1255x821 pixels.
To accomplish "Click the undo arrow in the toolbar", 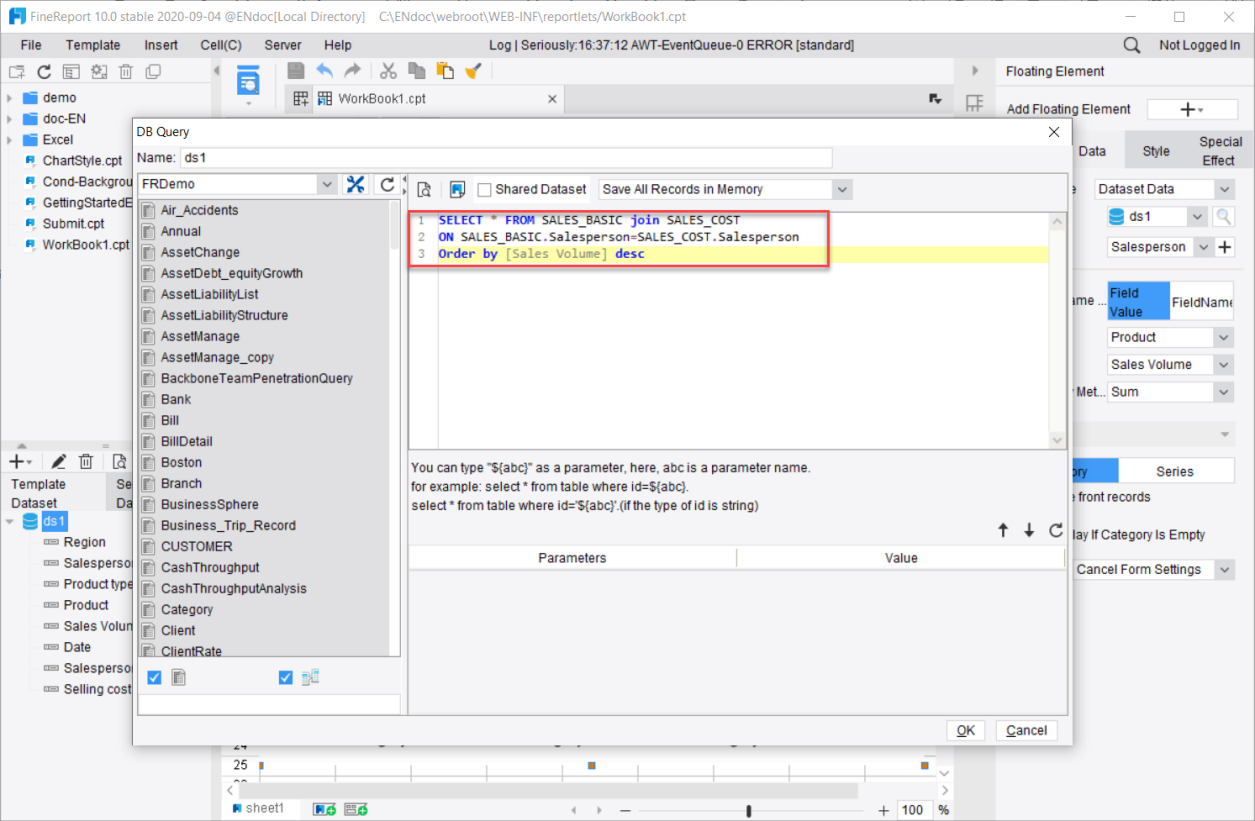I will pos(324,71).
